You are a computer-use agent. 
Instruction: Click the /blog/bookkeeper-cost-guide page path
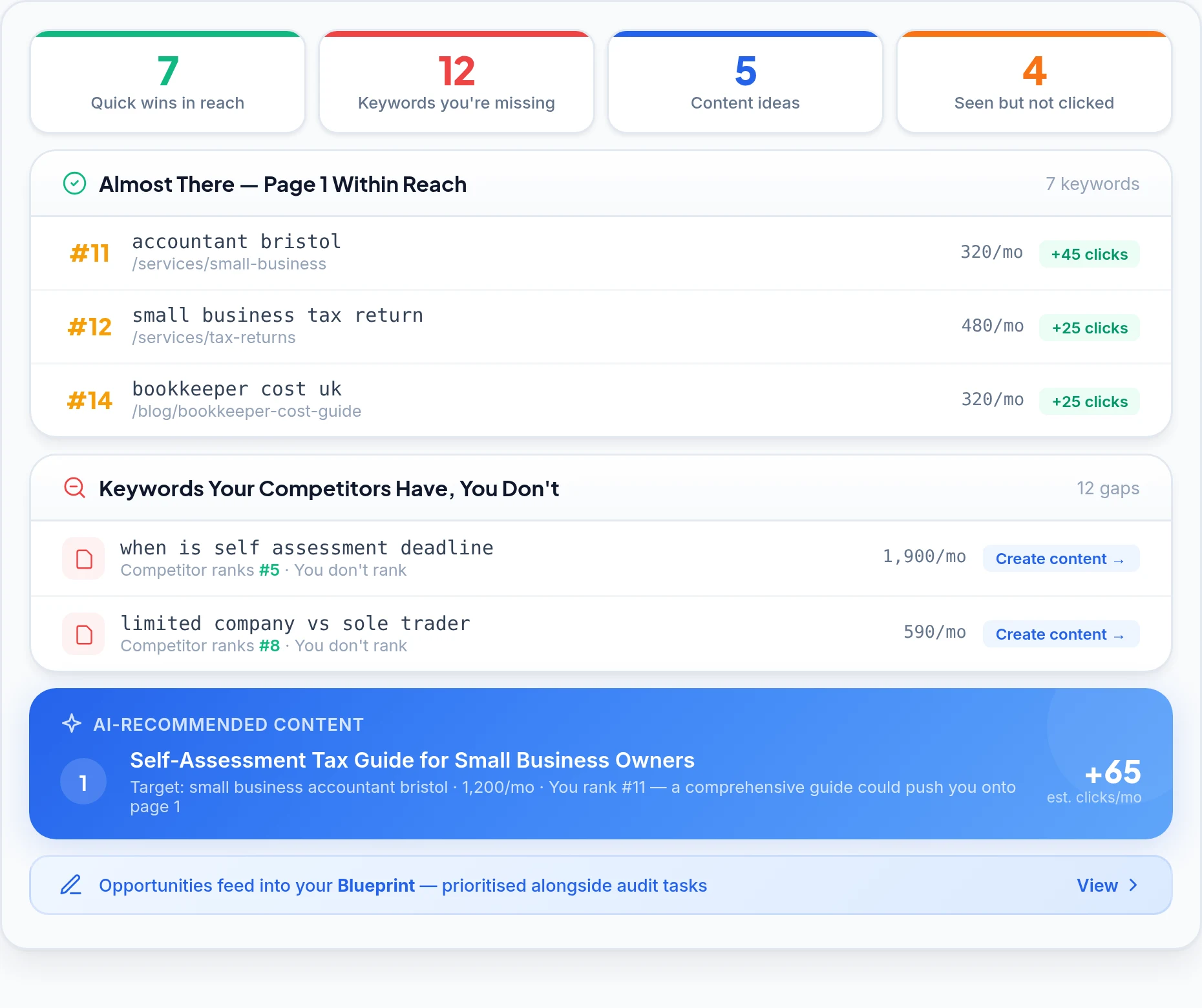[247, 412]
